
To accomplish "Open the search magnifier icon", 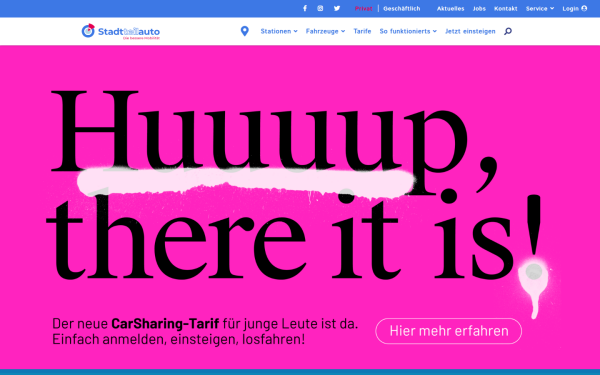I will coord(508,31).
